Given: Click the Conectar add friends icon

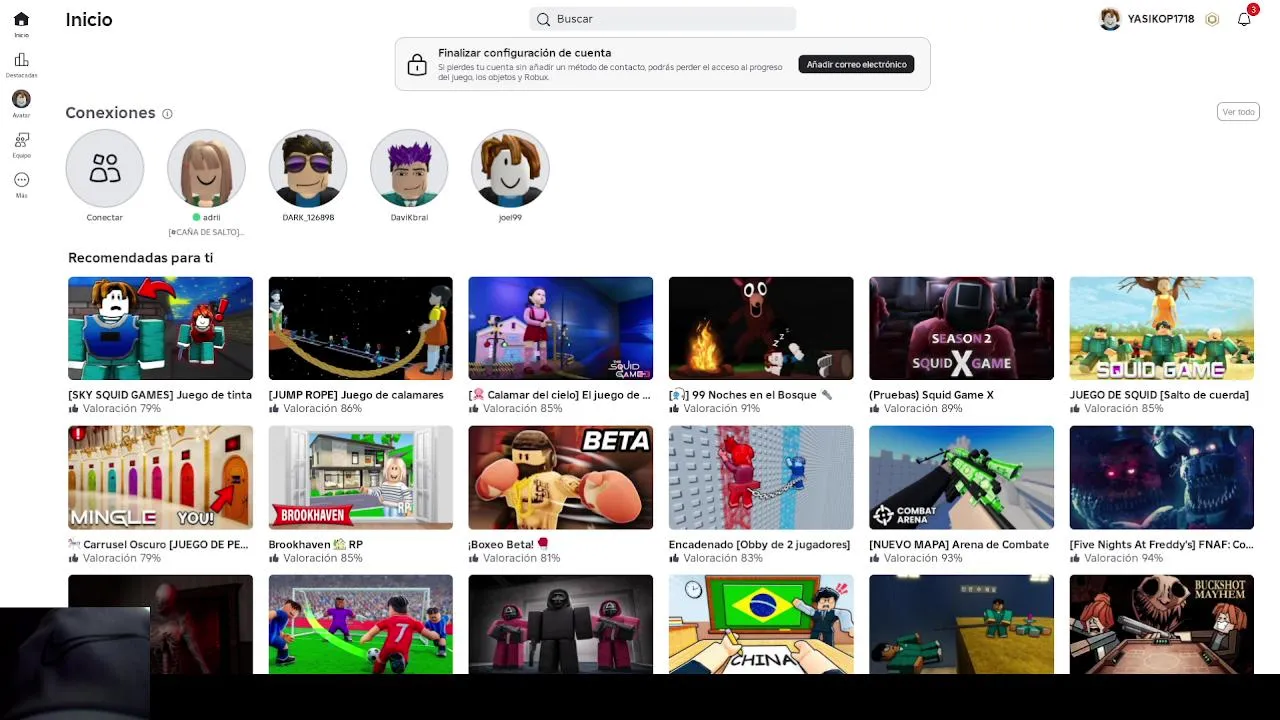Looking at the screenshot, I should tap(105, 168).
